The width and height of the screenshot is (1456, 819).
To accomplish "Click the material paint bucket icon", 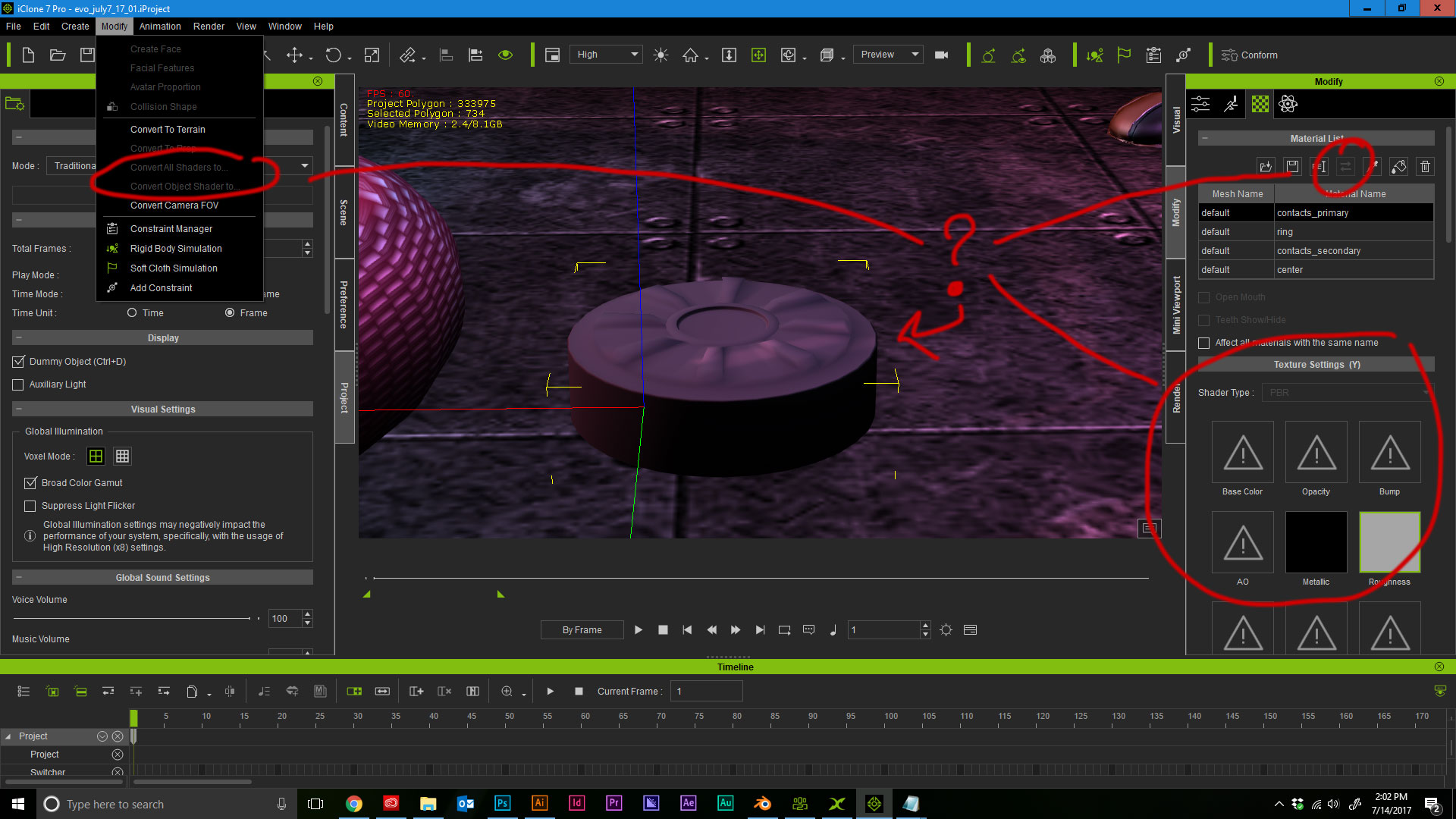I will (x=1399, y=166).
